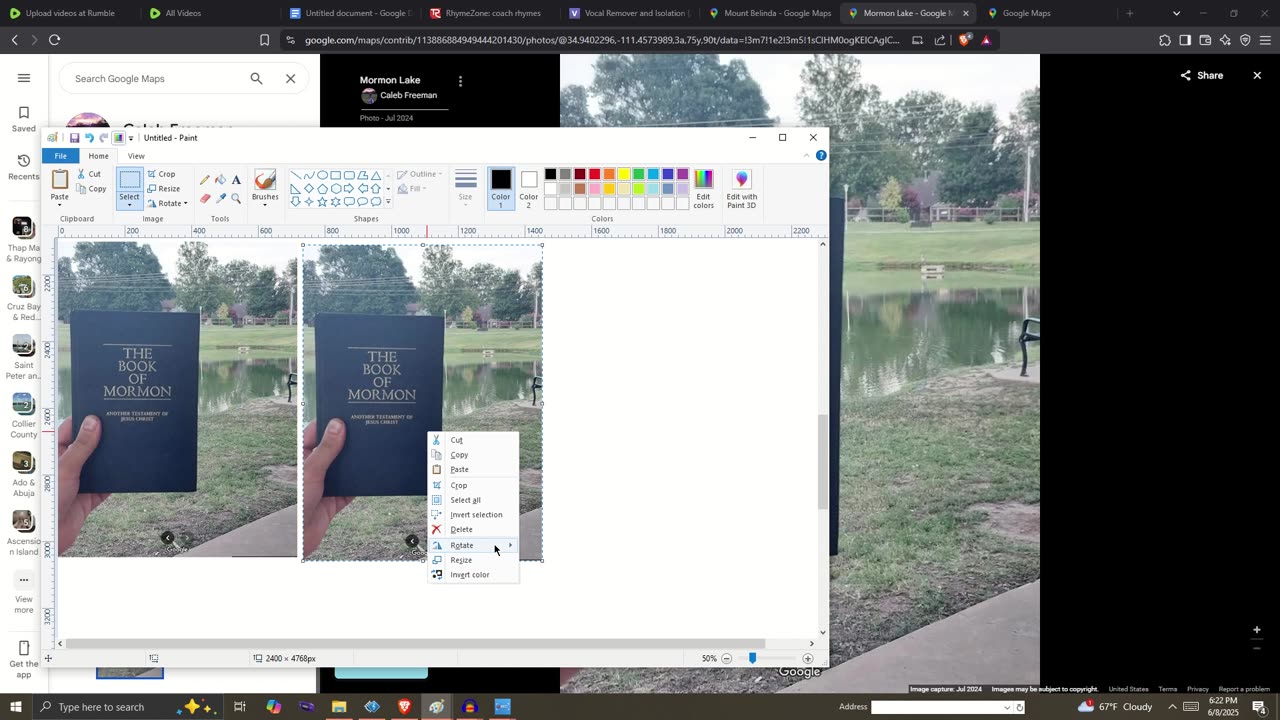Toggle the rectangular Select tool
1280x720 pixels.
[x=130, y=180]
